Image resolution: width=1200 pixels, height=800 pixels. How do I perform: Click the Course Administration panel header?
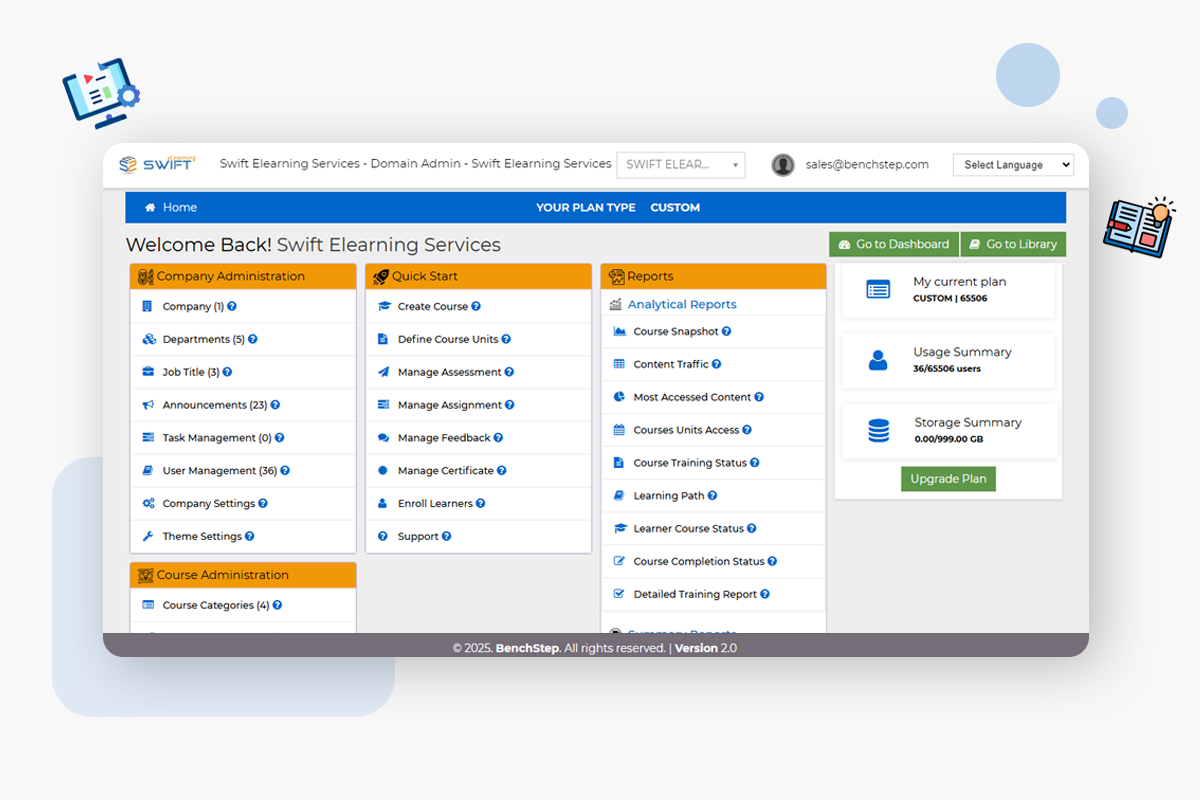click(x=243, y=575)
